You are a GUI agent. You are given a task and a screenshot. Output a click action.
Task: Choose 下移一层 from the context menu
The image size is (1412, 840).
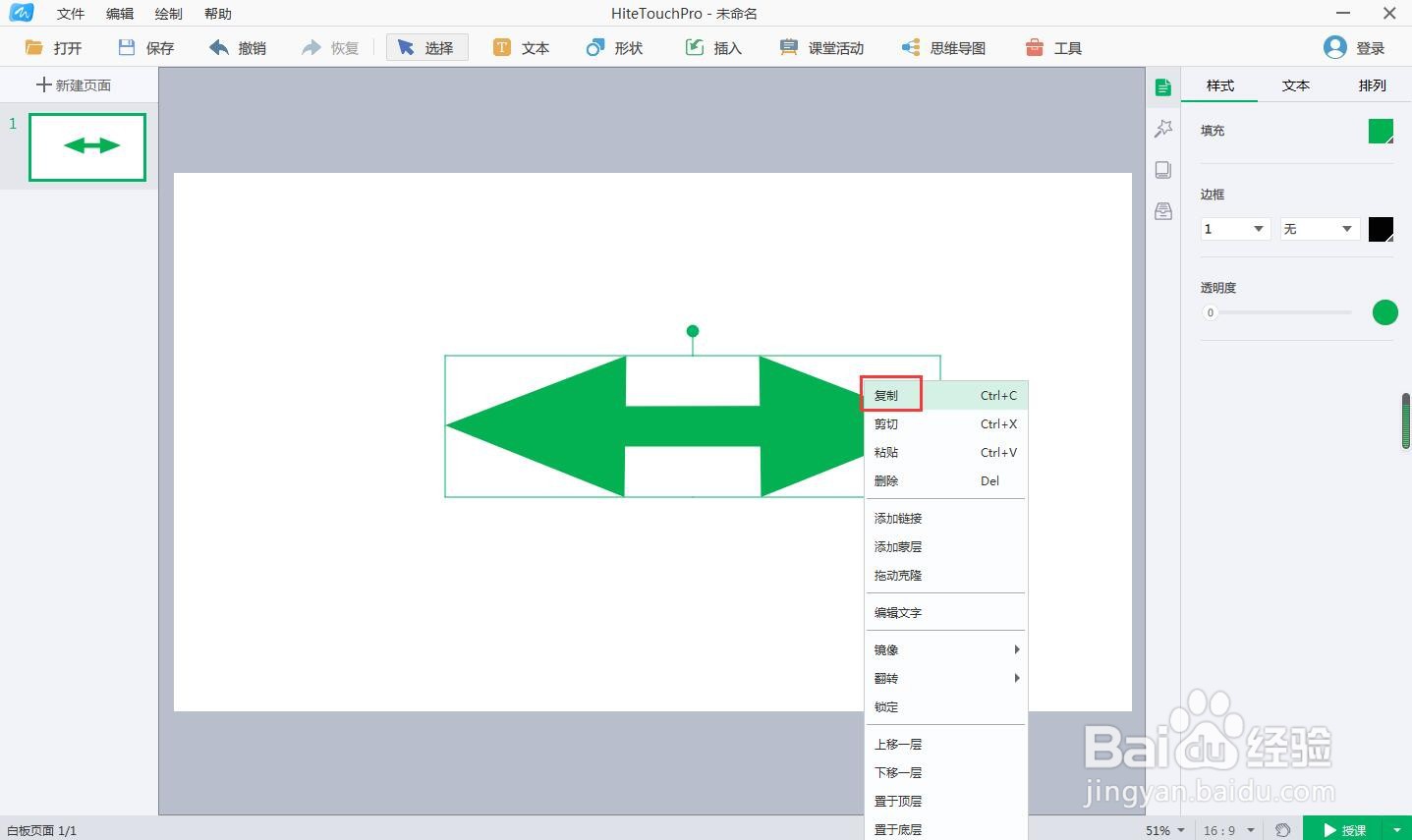pos(946,772)
